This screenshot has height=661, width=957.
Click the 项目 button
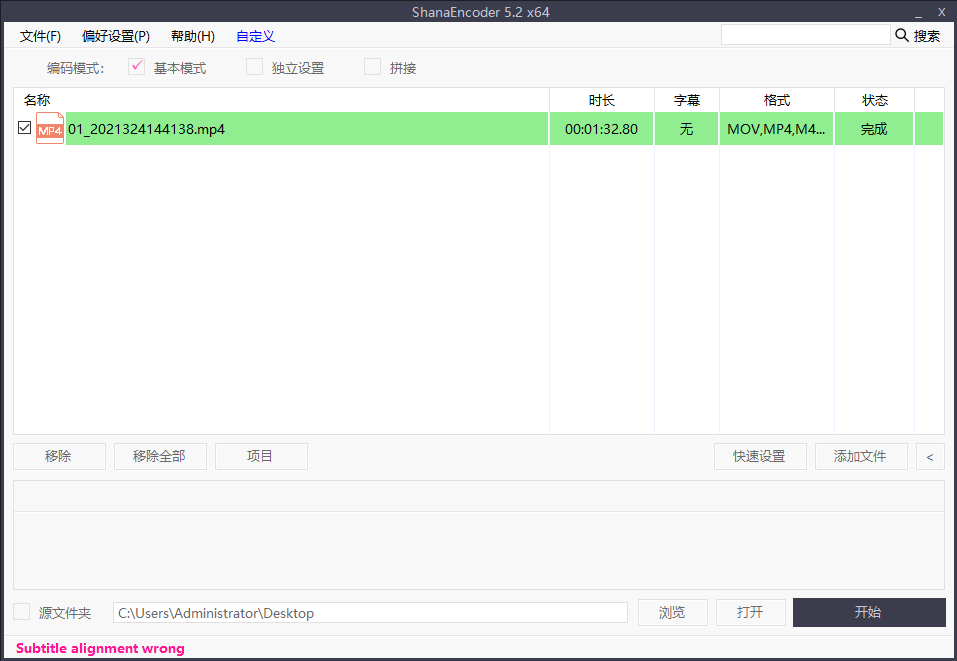click(x=261, y=457)
